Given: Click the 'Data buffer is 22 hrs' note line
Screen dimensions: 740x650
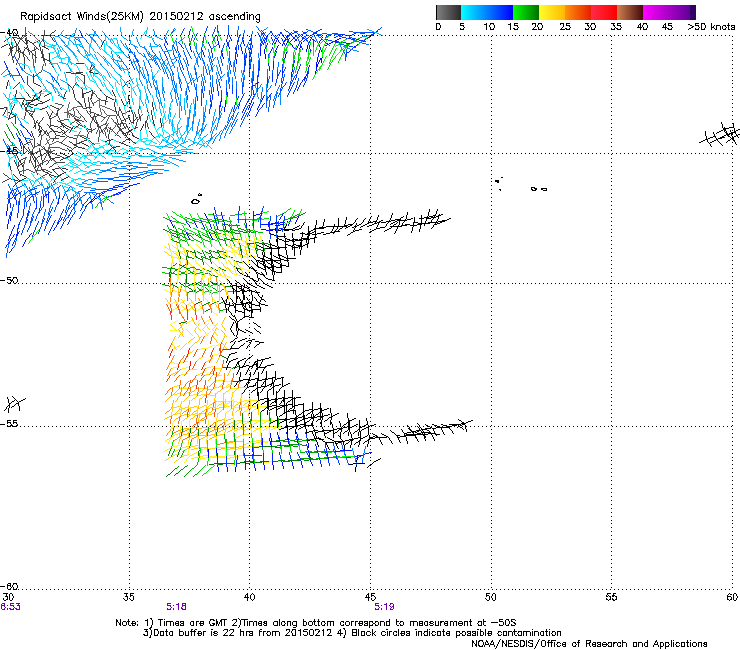Looking at the screenshot, I should pyautogui.click(x=352, y=633).
